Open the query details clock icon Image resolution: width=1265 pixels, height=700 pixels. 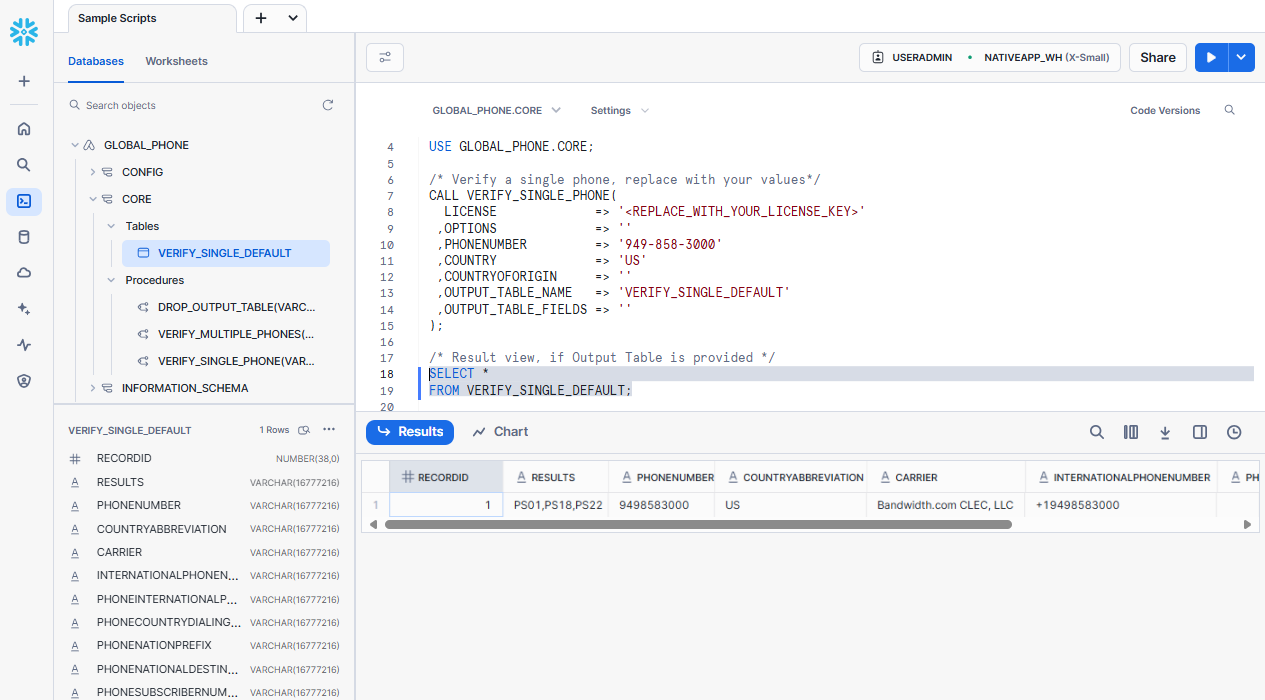[x=1234, y=432]
